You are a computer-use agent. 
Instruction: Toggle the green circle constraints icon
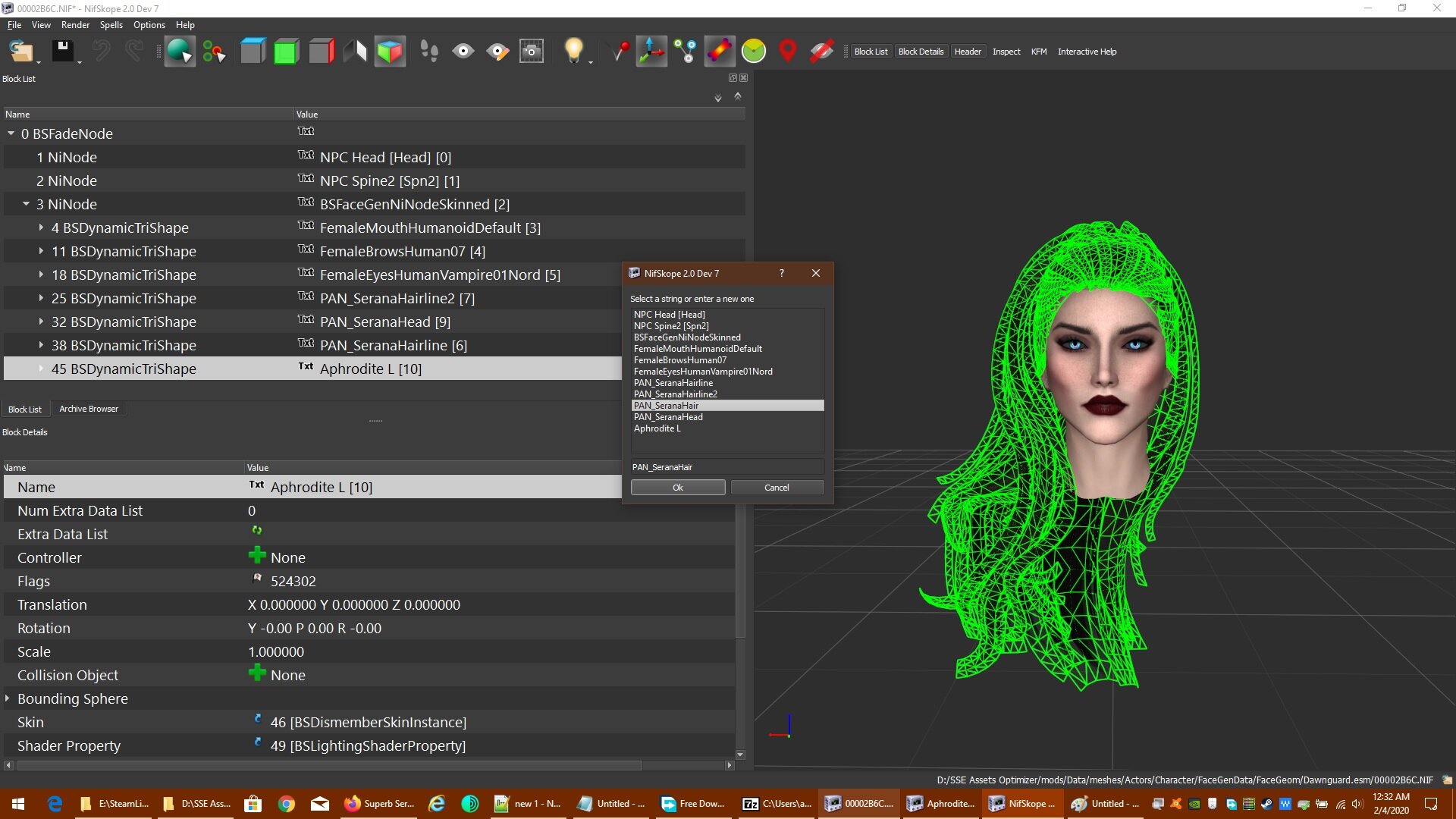[754, 52]
